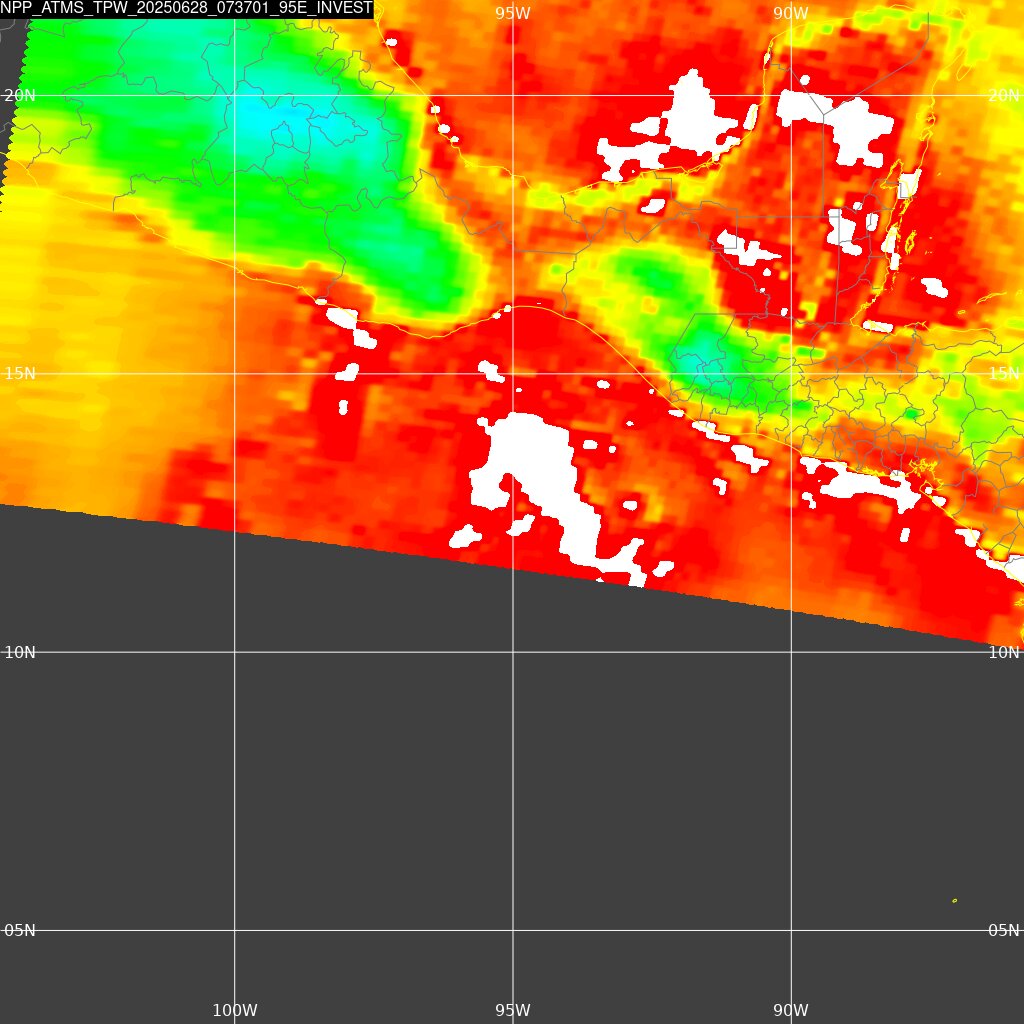Select the 20N label on left edge
This screenshot has height=1024, width=1024.
(x=20, y=95)
